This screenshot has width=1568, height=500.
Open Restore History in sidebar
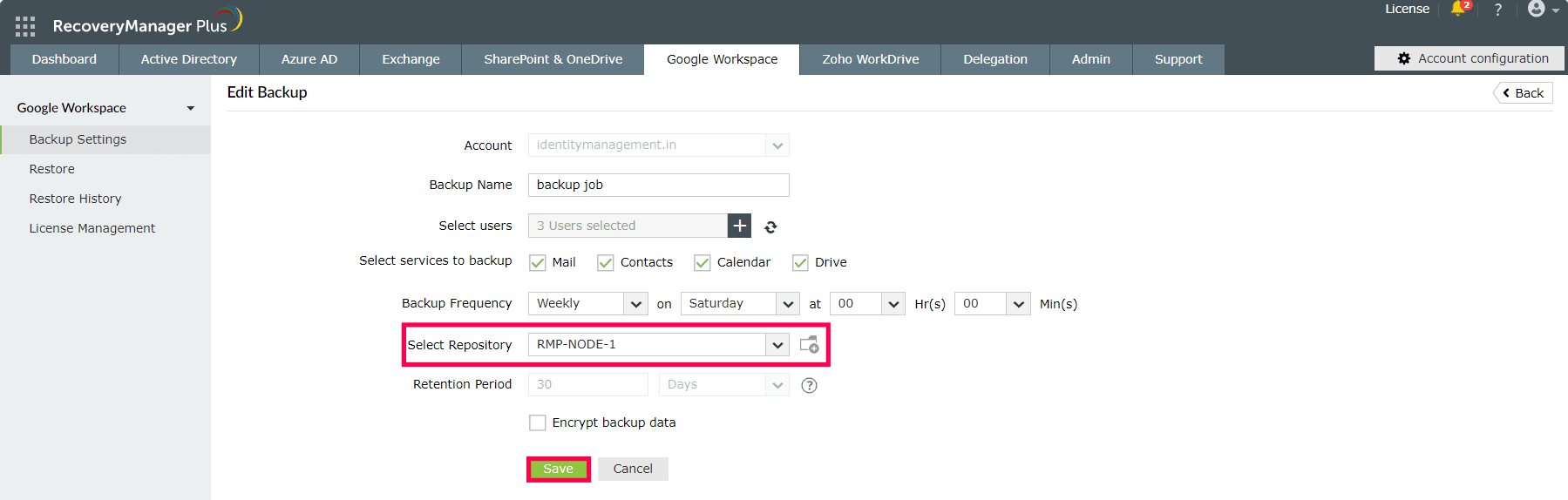click(x=75, y=199)
